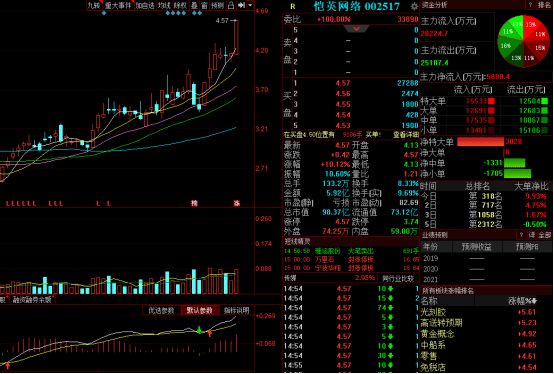
Task: Click the 窗 window button
Action: point(205,5)
